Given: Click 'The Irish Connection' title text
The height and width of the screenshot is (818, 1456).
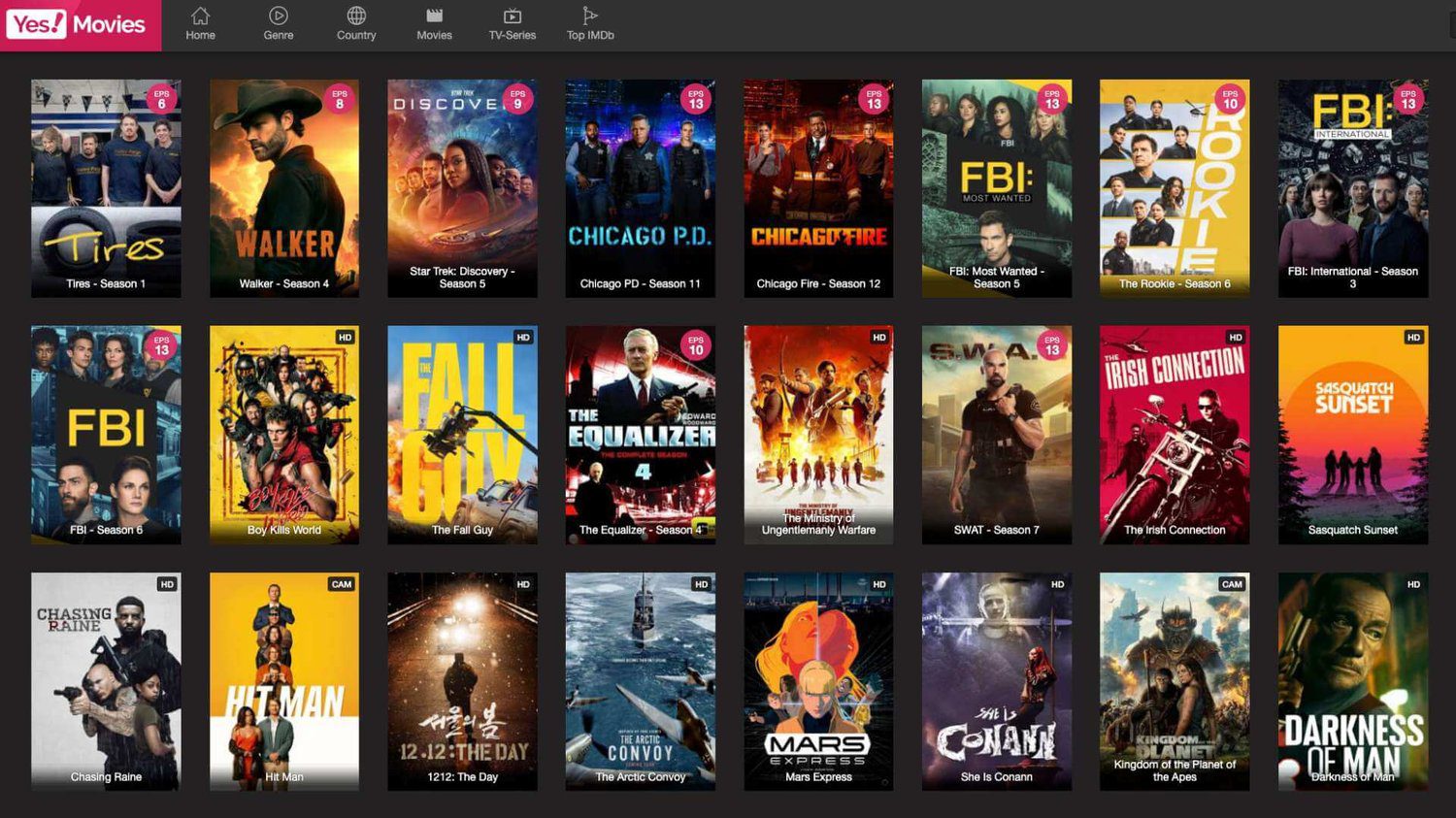Looking at the screenshot, I should pyautogui.click(x=1175, y=530).
